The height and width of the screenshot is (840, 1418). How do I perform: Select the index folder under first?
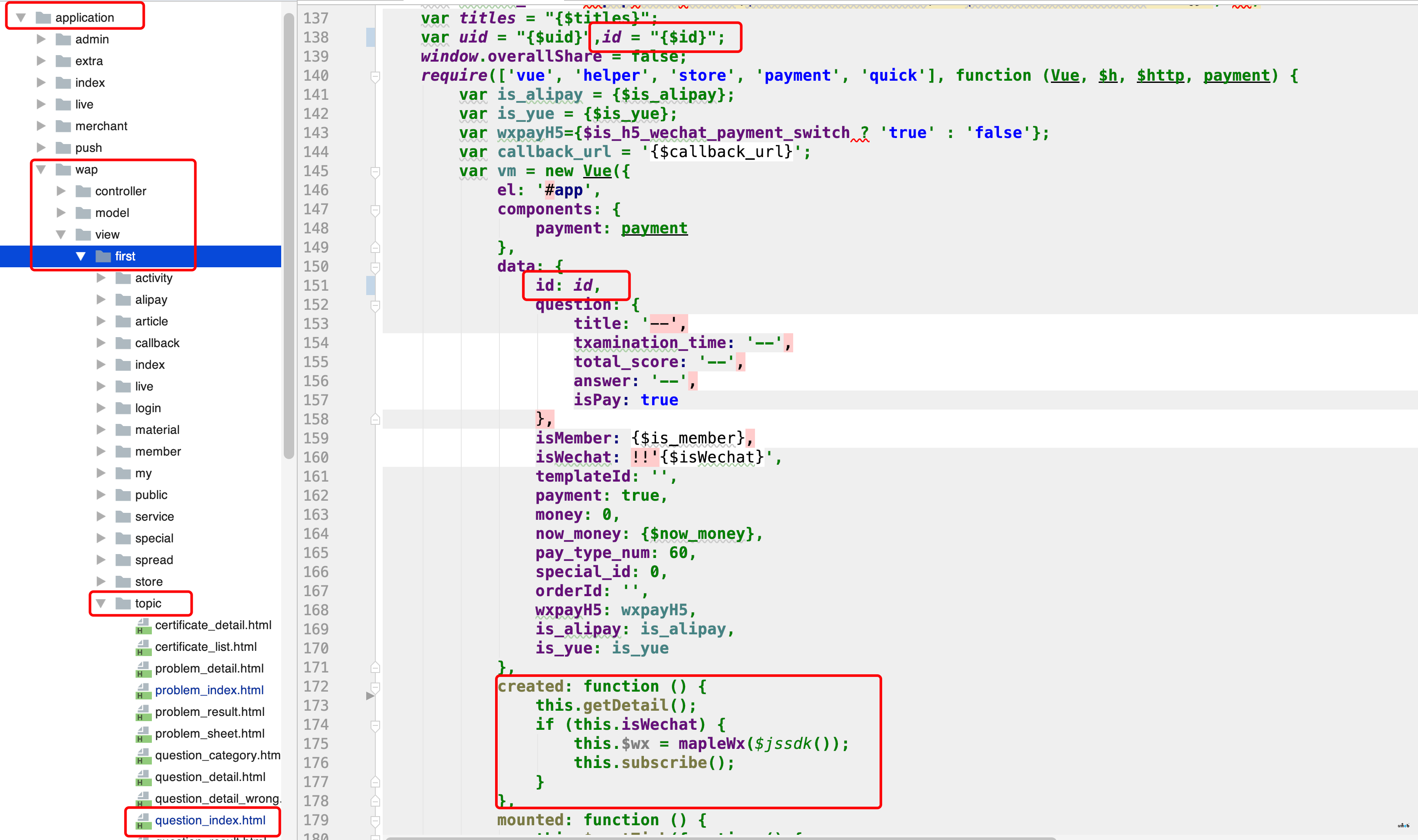pyautogui.click(x=149, y=364)
